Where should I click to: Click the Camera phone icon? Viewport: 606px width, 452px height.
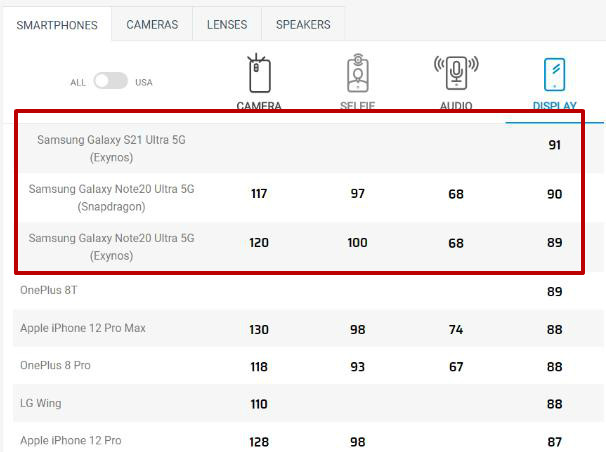(259, 73)
